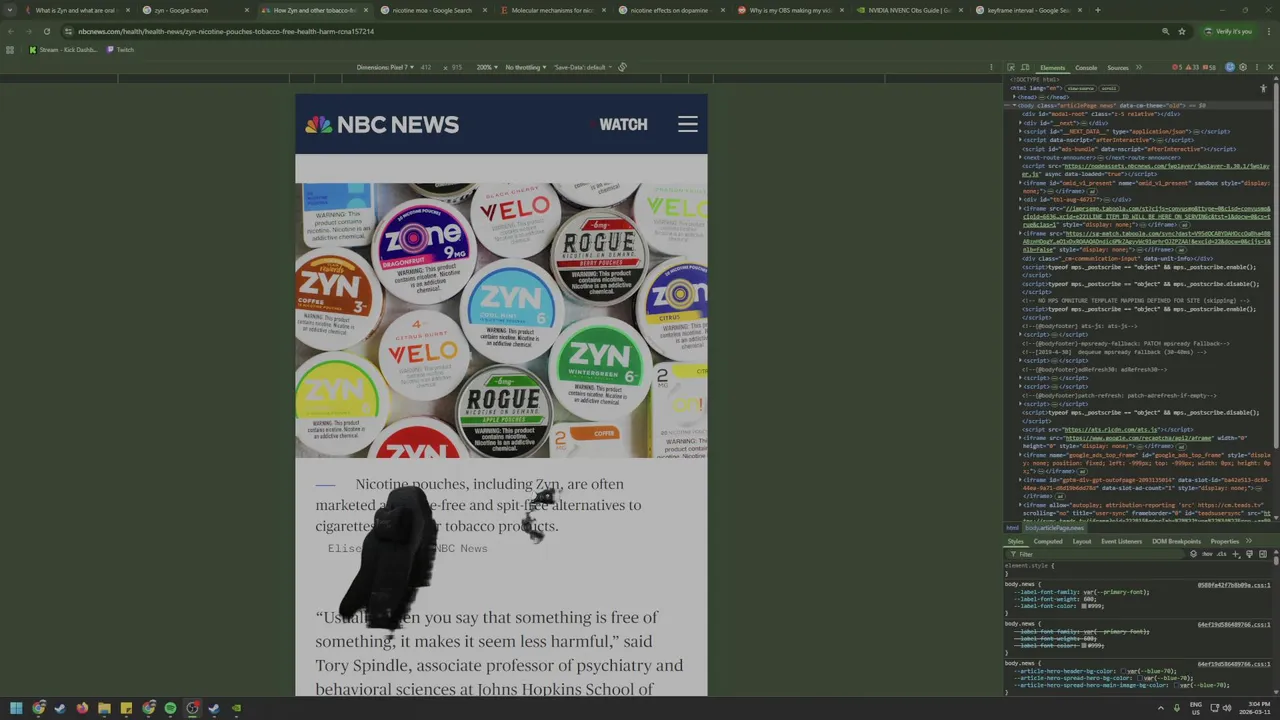Toggle the .cls element classes button
Image resolution: width=1280 pixels, height=720 pixels.
1222,554
